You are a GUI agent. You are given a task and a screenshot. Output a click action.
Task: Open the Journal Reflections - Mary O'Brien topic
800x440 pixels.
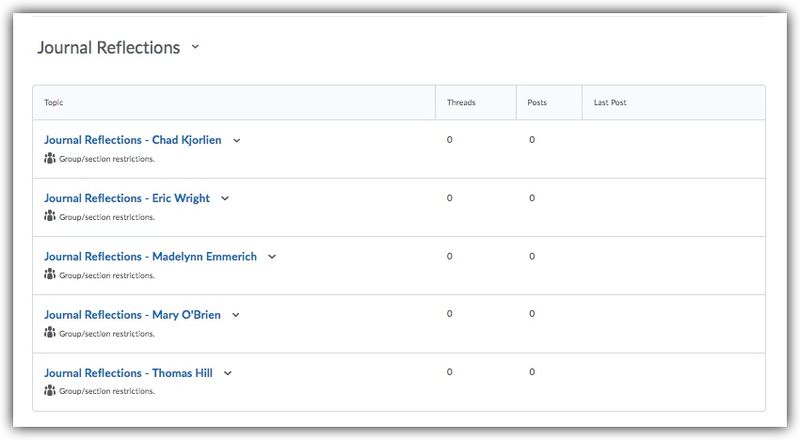pos(132,314)
